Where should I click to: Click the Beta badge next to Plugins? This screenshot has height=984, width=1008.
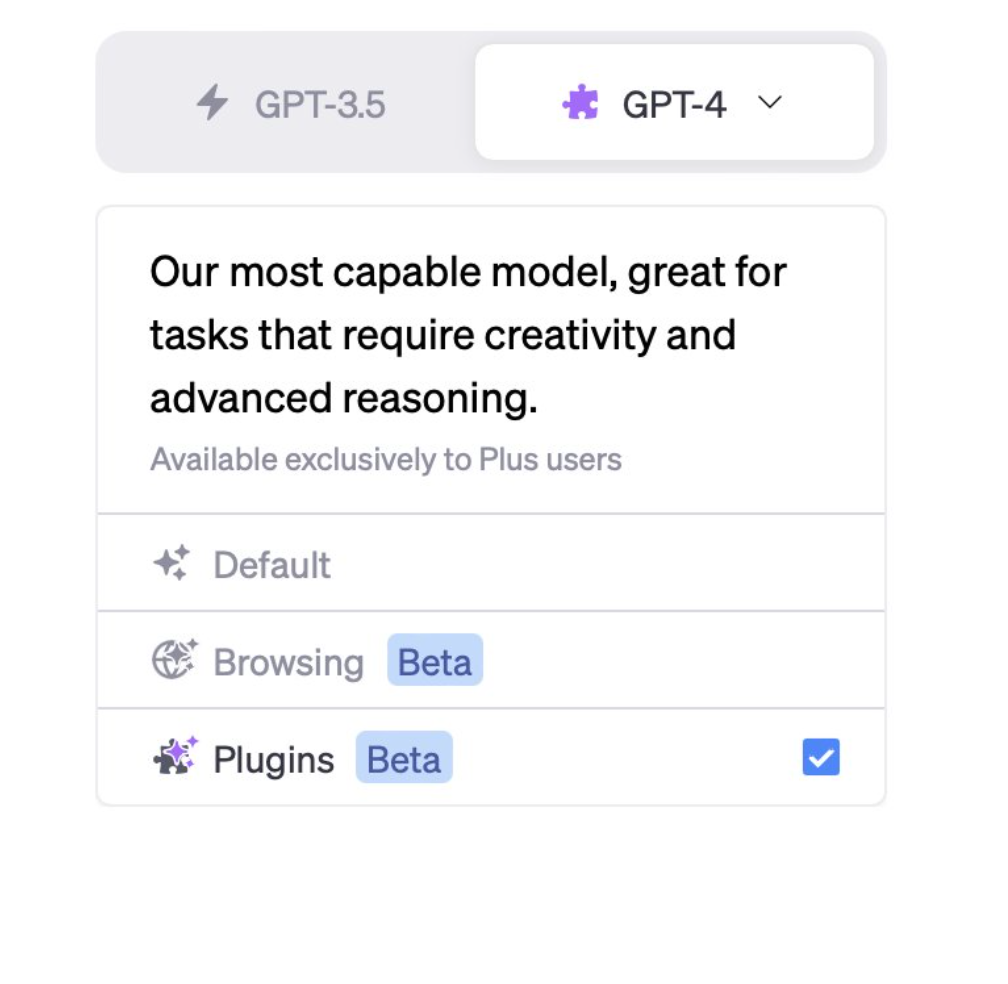[x=404, y=759]
